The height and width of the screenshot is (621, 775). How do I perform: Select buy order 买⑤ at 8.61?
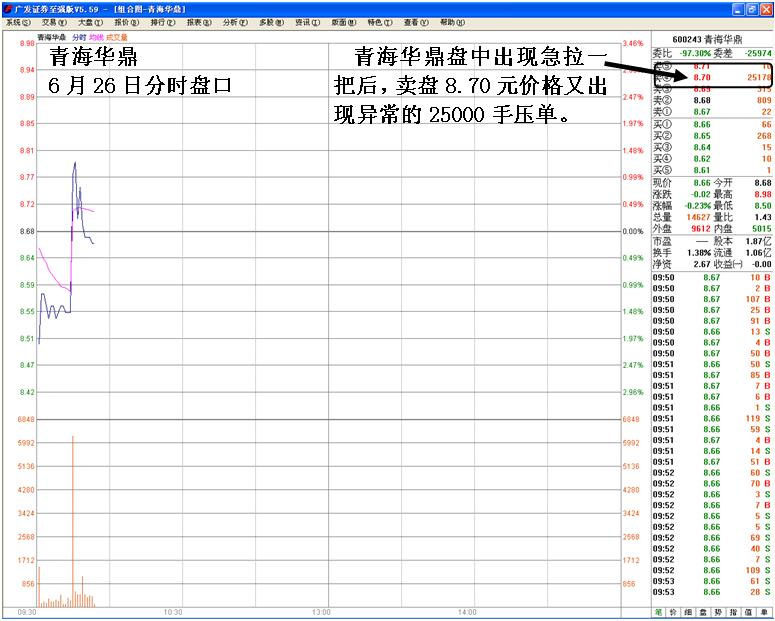(712, 170)
